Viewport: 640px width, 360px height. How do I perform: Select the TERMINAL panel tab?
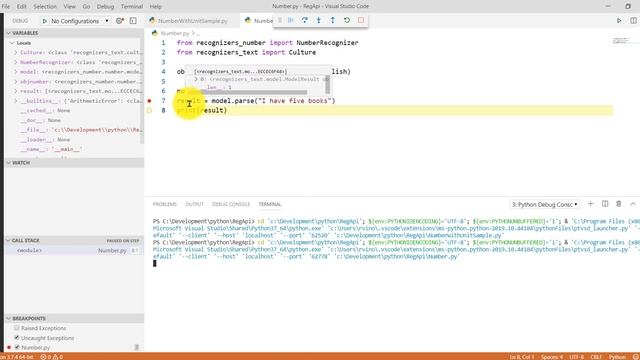pos(270,204)
